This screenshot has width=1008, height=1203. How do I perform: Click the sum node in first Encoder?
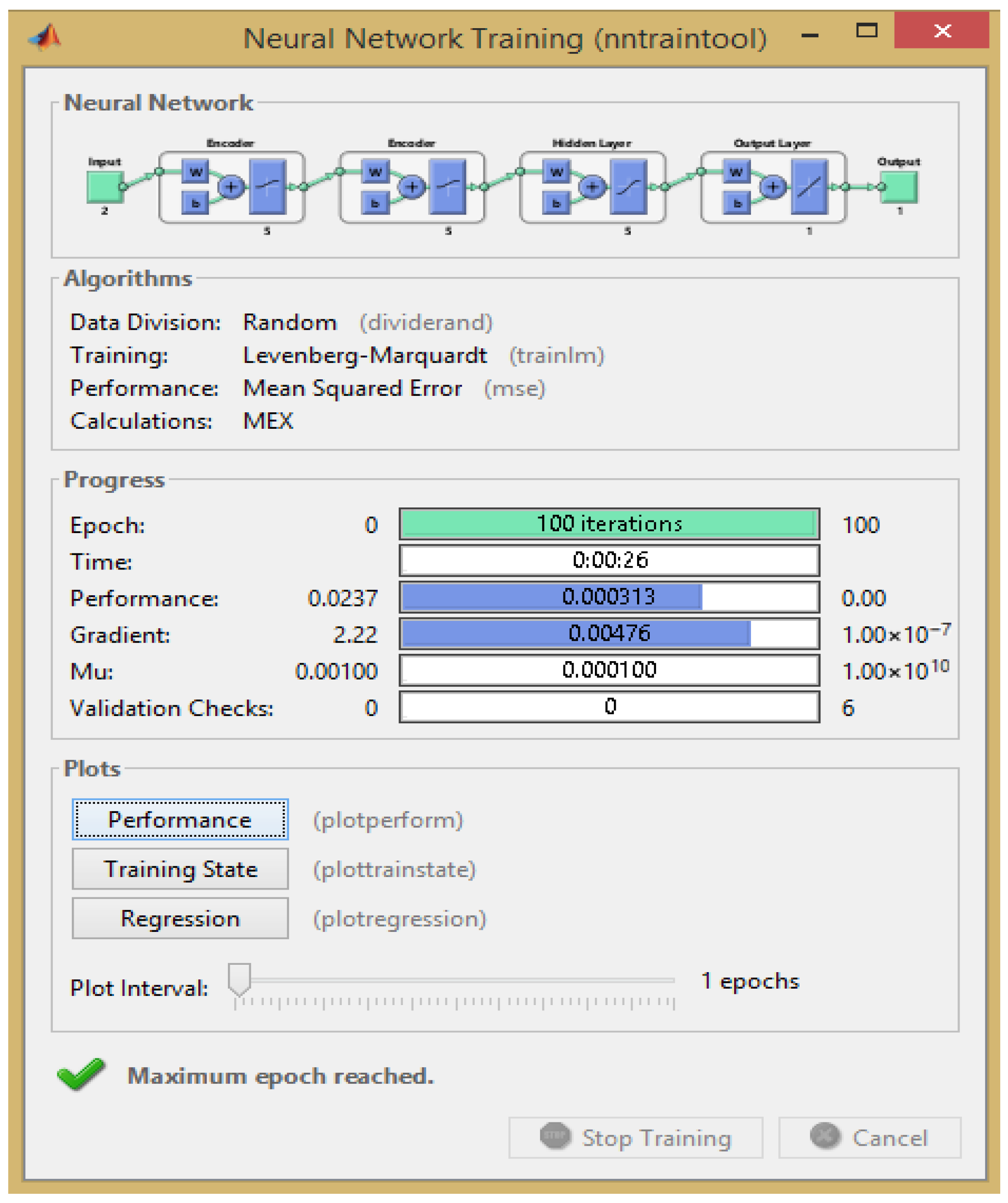pyautogui.click(x=231, y=187)
